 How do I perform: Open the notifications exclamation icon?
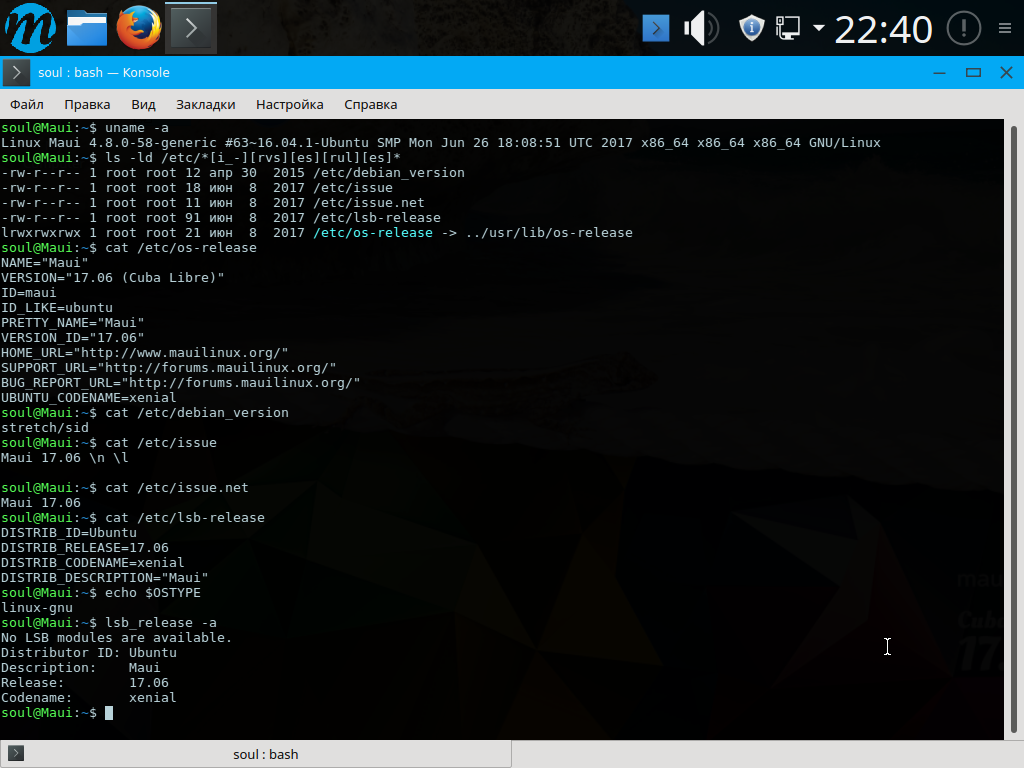[x=963, y=29]
